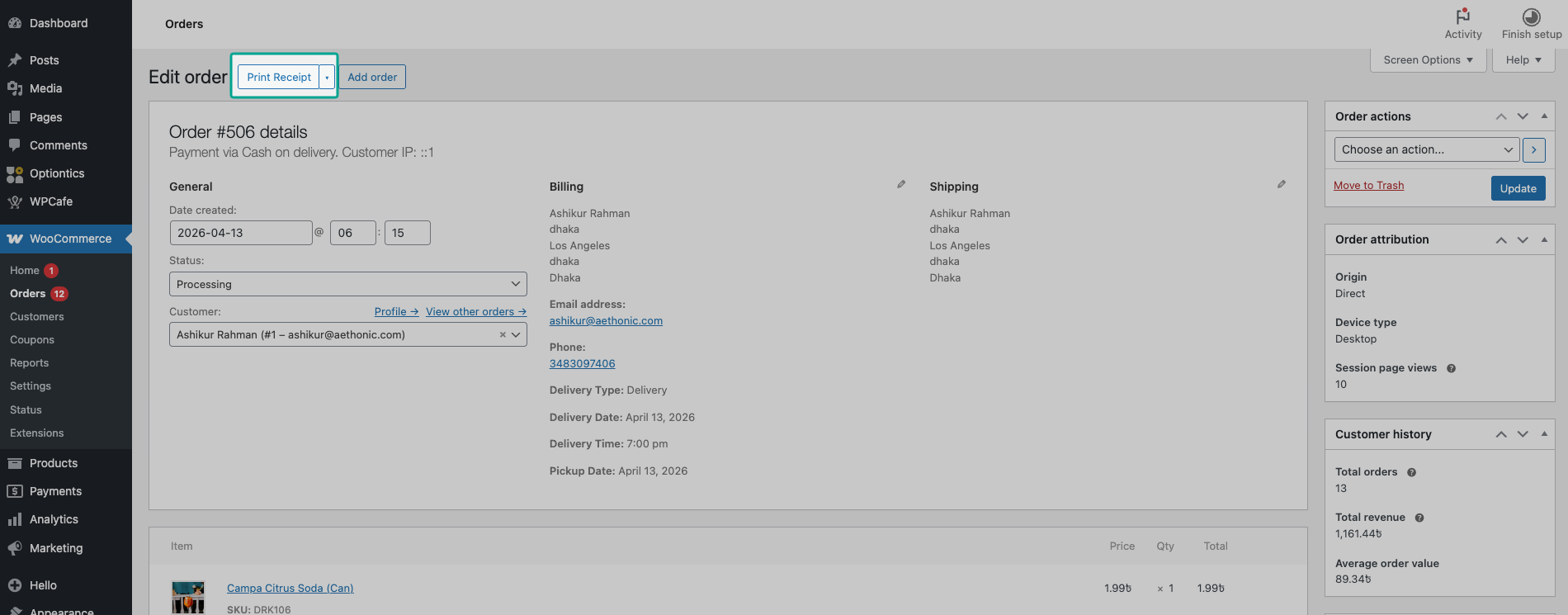Edit shipping address pencil icon

(x=1282, y=184)
